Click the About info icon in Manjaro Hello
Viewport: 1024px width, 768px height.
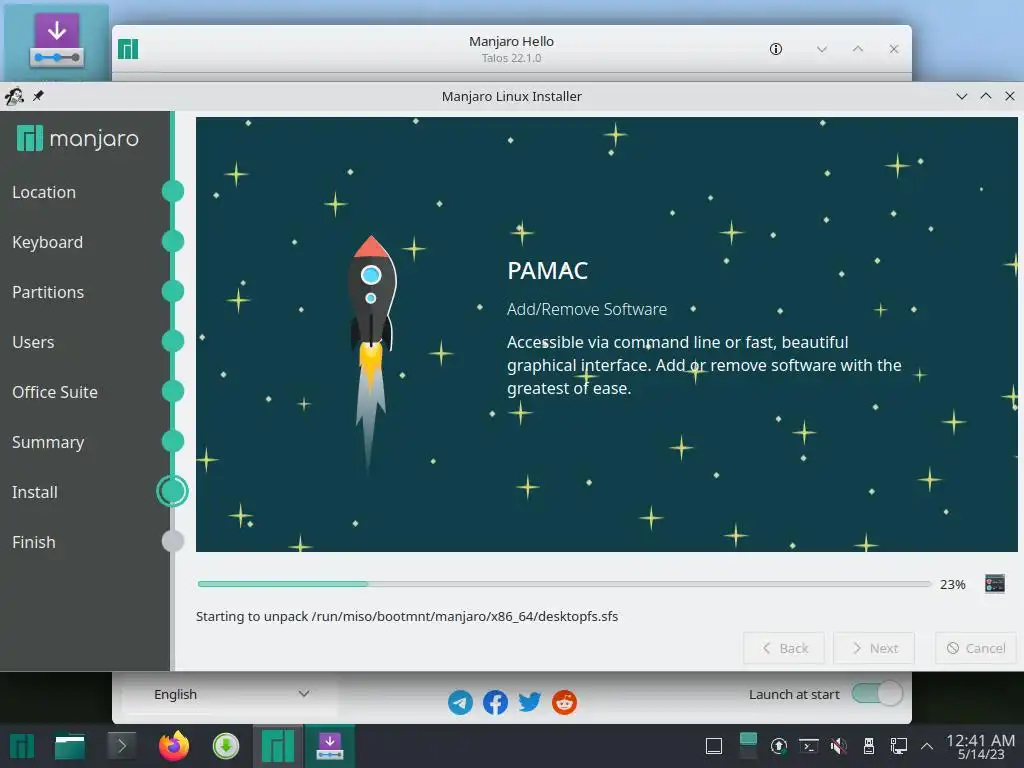click(x=776, y=49)
